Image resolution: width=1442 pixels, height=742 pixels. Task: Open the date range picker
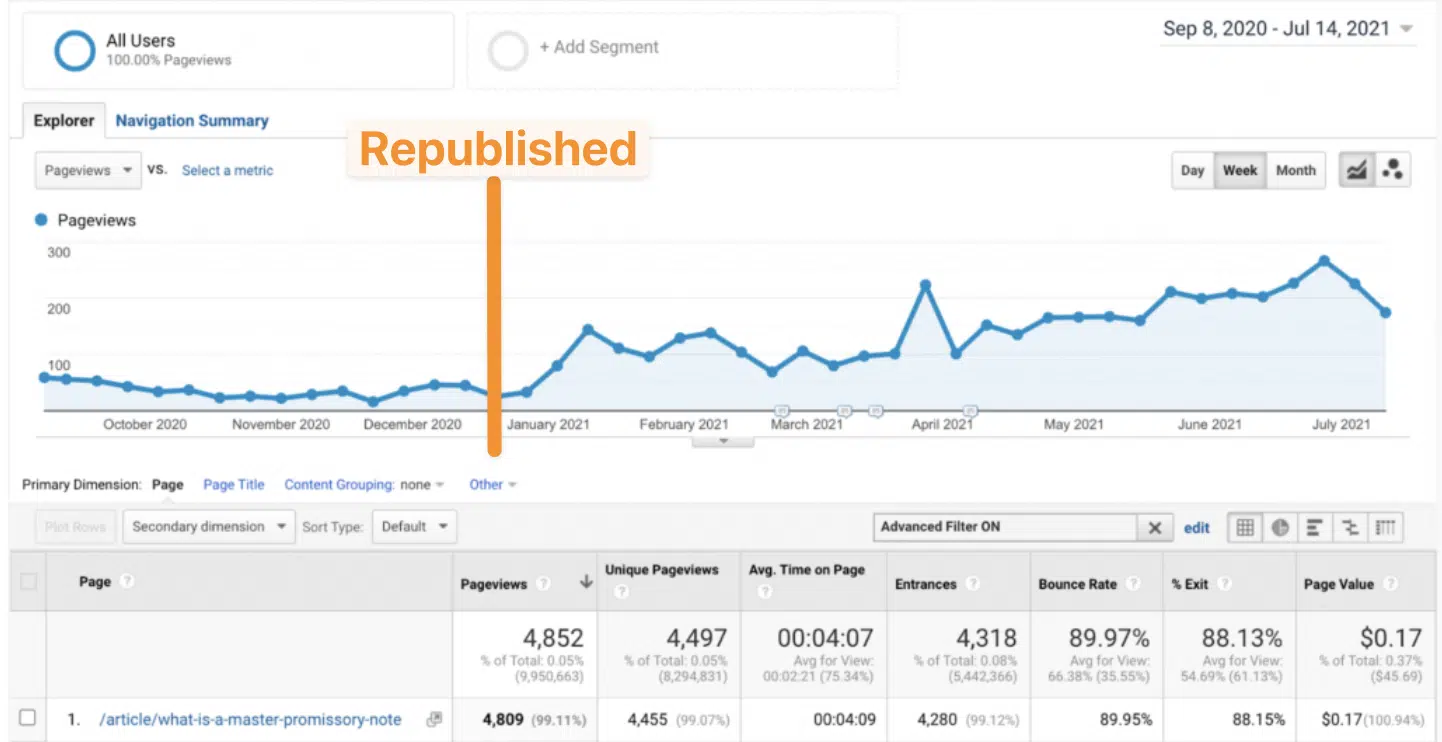1288,29
